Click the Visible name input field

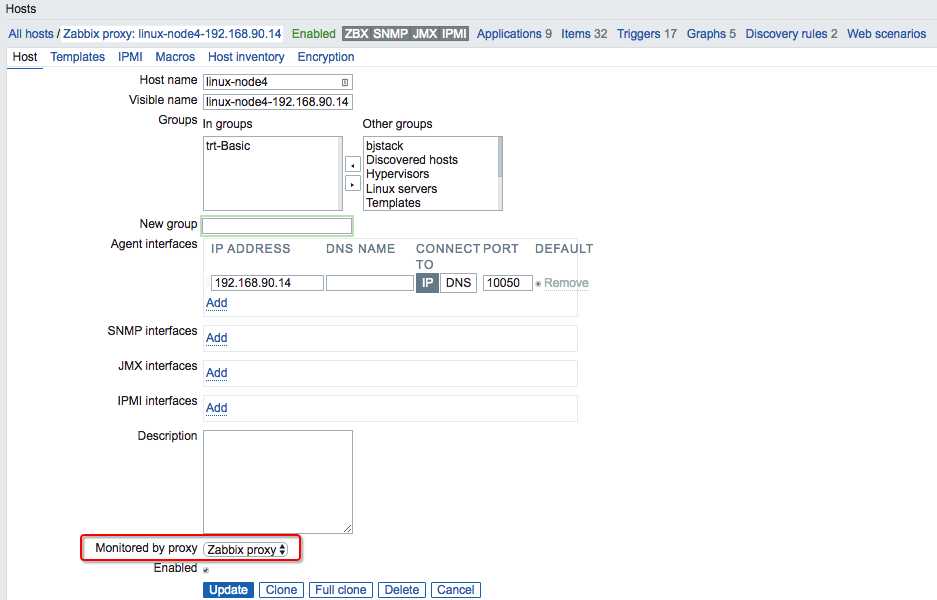[x=278, y=102]
